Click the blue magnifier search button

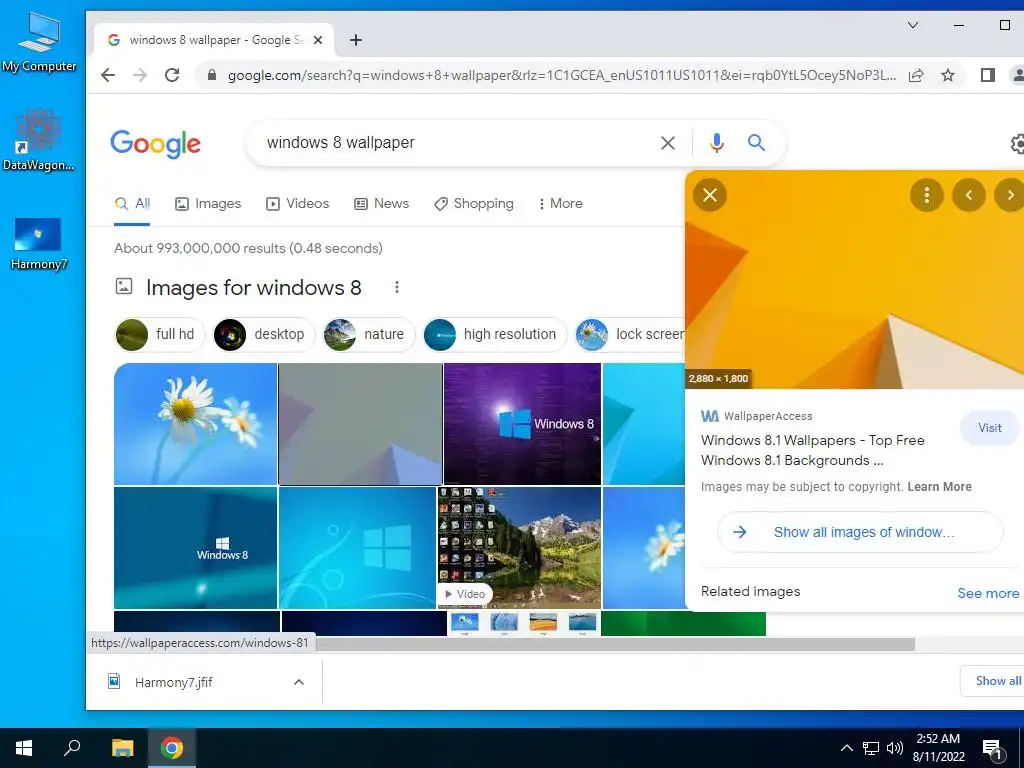(x=756, y=142)
